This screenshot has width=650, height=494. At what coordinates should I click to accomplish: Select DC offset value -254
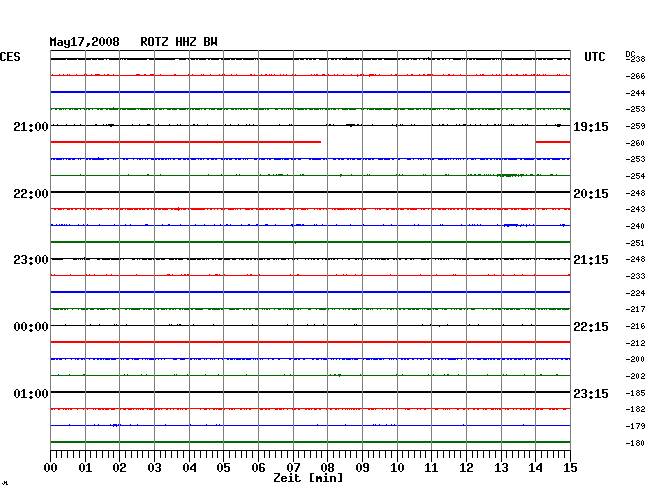(635, 177)
